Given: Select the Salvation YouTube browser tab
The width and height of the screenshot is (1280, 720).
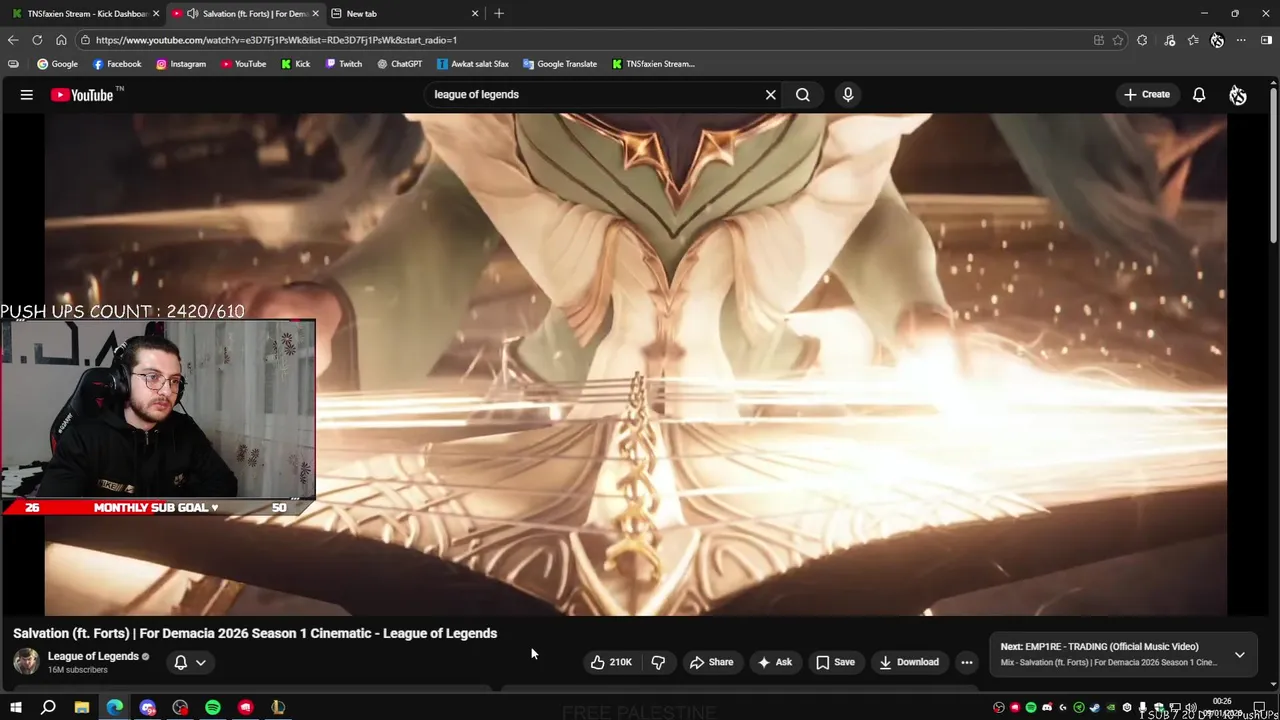Looking at the screenshot, I should pyautogui.click(x=245, y=14).
